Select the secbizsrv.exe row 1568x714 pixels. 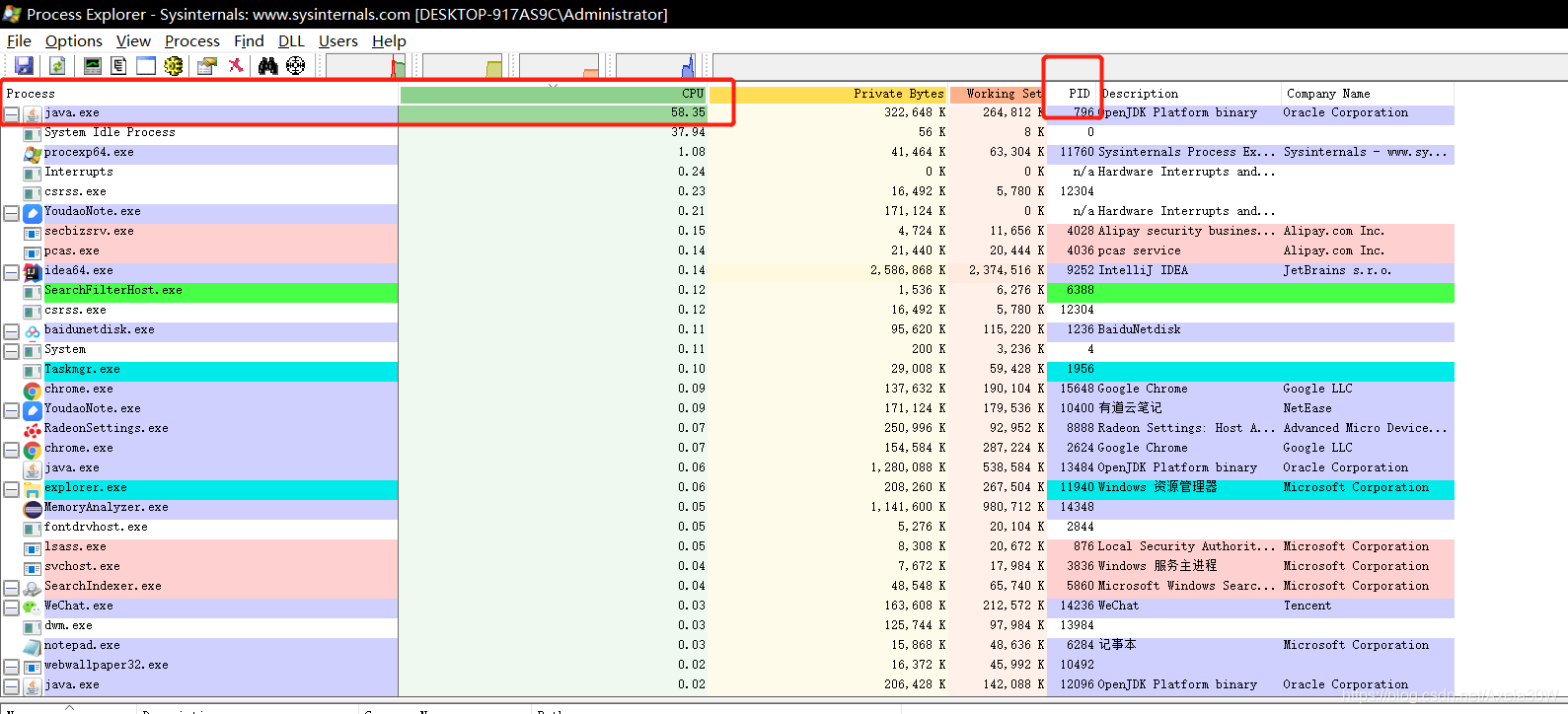pyautogui.click(x=727, y=232)
